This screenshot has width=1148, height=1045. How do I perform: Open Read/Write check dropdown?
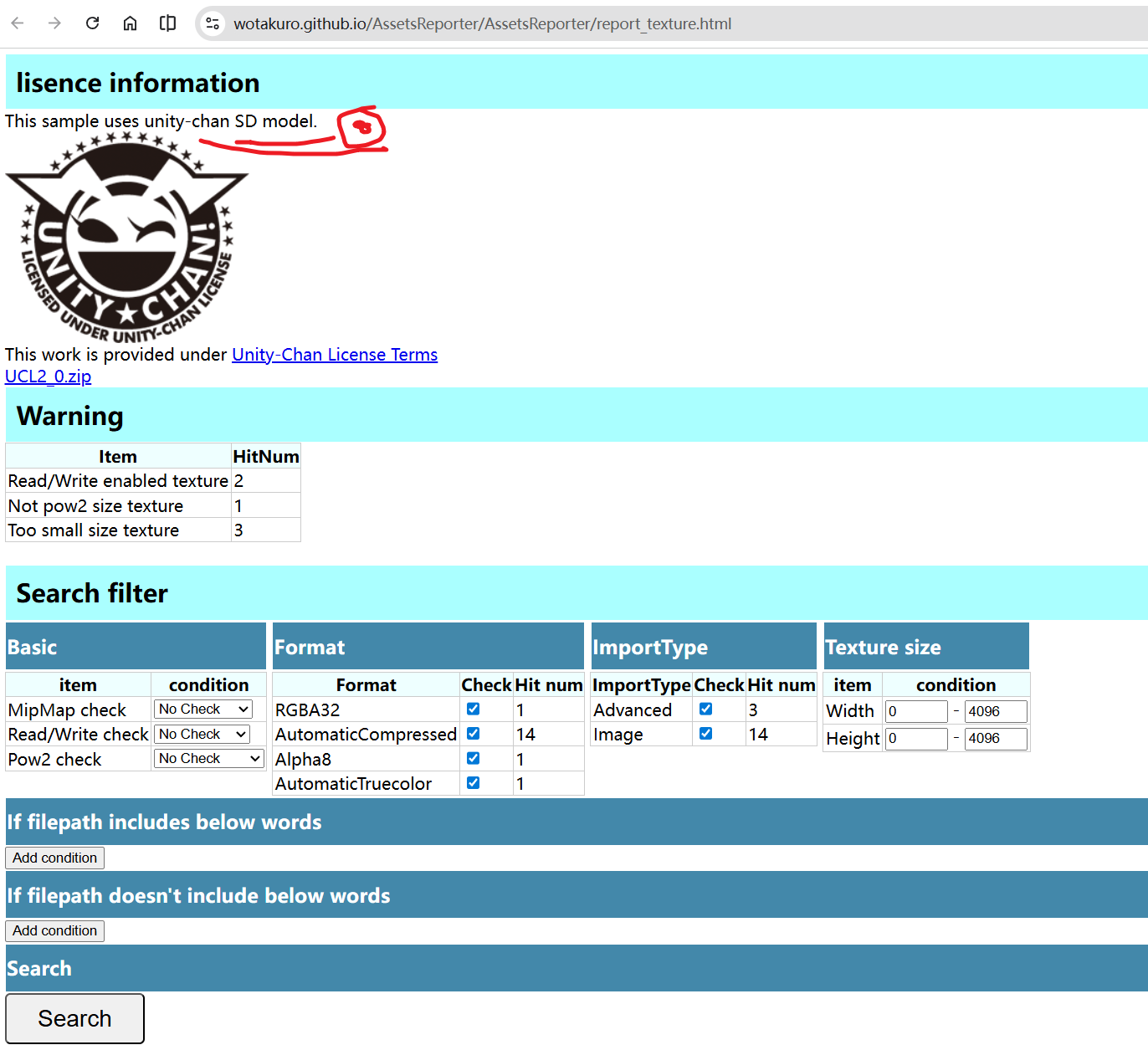pyautogui.click(x=202, y=734)
